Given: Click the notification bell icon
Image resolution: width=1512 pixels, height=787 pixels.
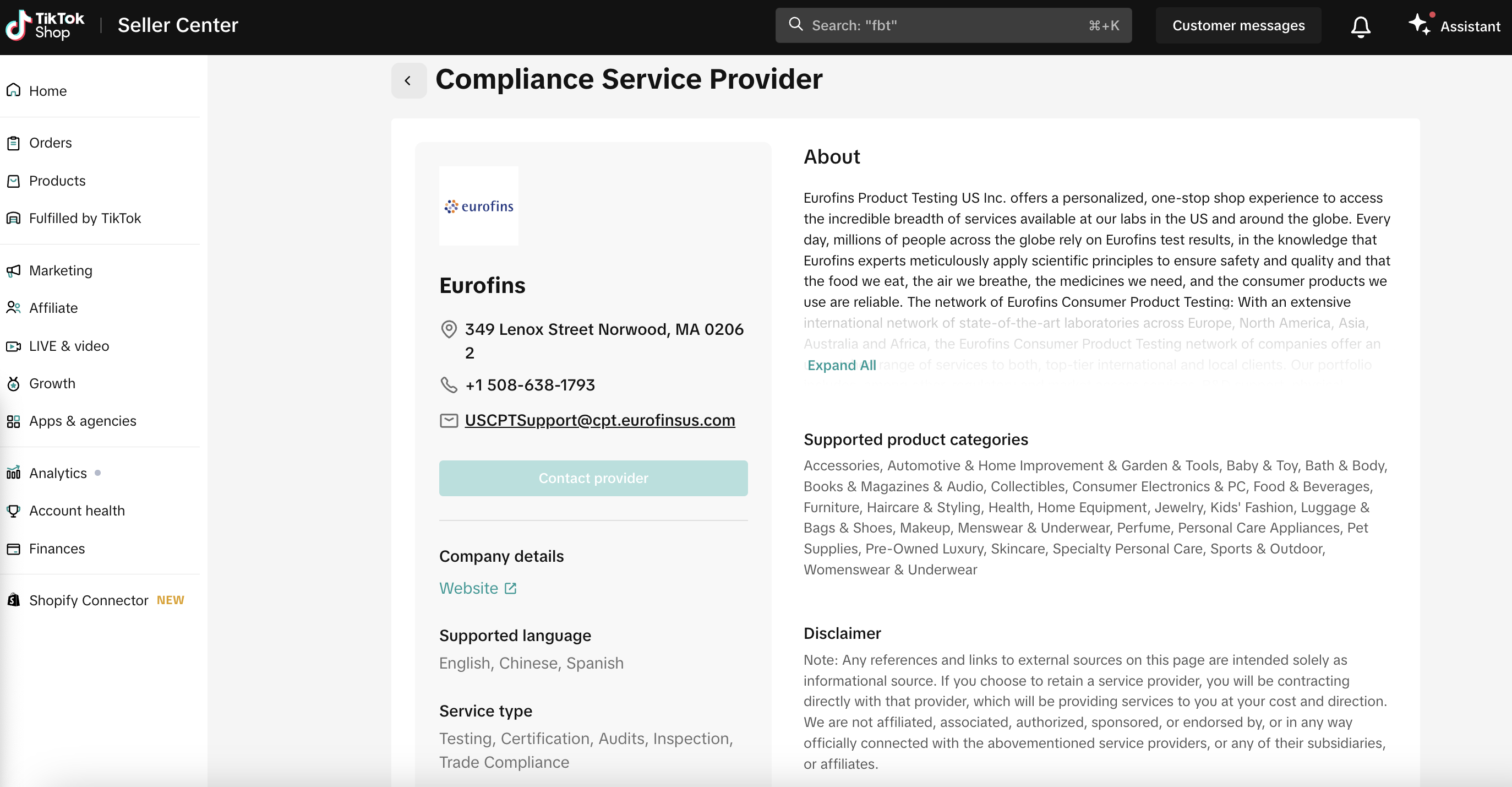Looking at the screenshot, I should [1360, 26].
